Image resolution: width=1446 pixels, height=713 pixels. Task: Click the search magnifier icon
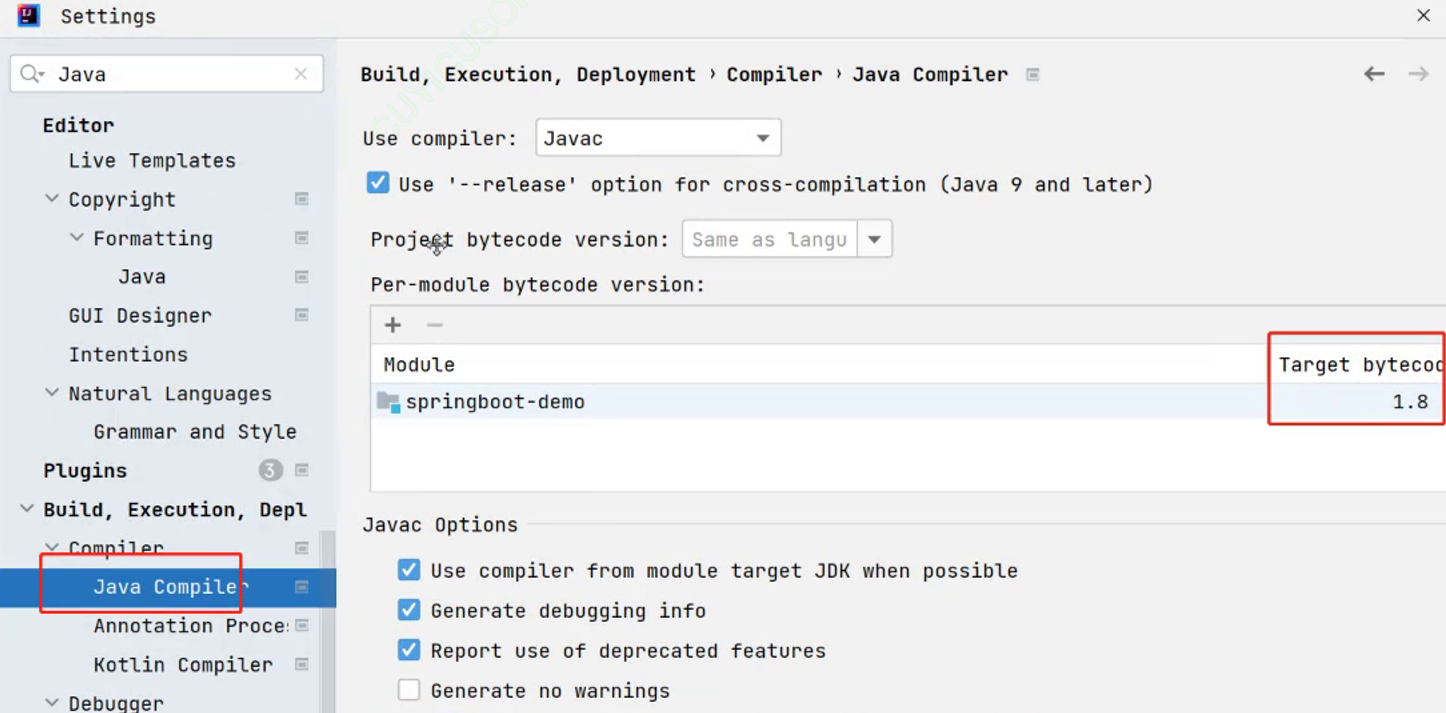coord(32,74)
